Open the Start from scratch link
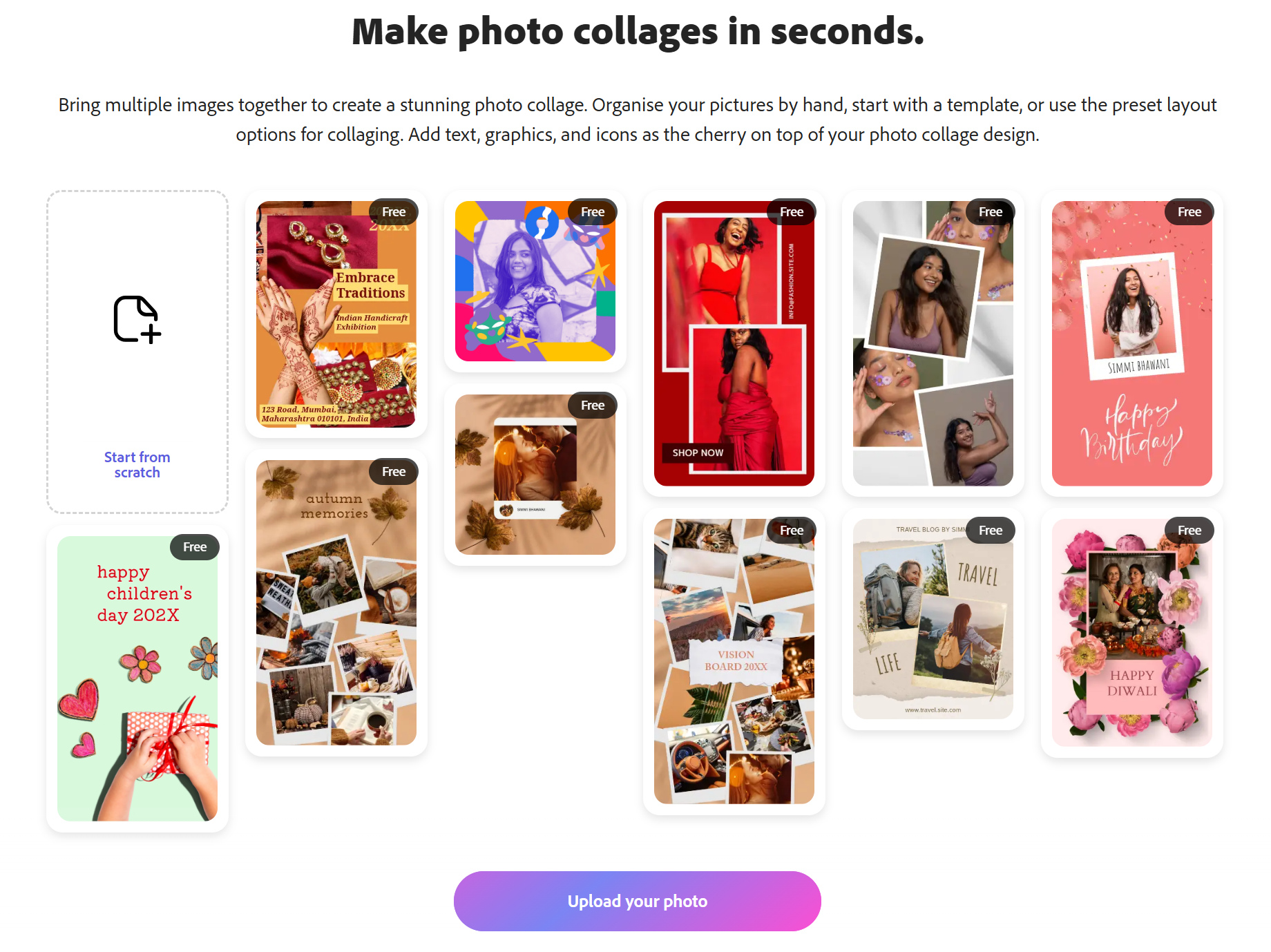This screenshot has width=1271, height=952. coord(137,465)
